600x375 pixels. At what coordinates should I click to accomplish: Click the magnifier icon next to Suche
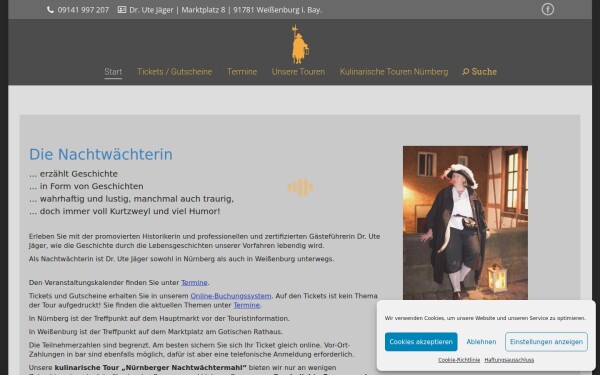pos(465,72)
